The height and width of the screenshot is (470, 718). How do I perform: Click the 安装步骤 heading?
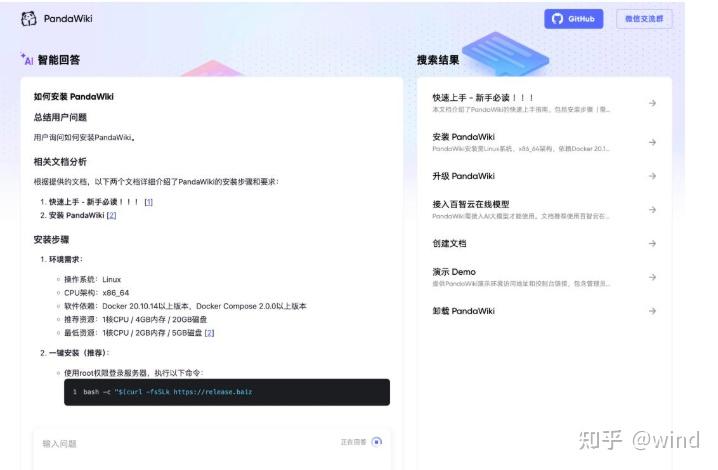pos(51,240)
